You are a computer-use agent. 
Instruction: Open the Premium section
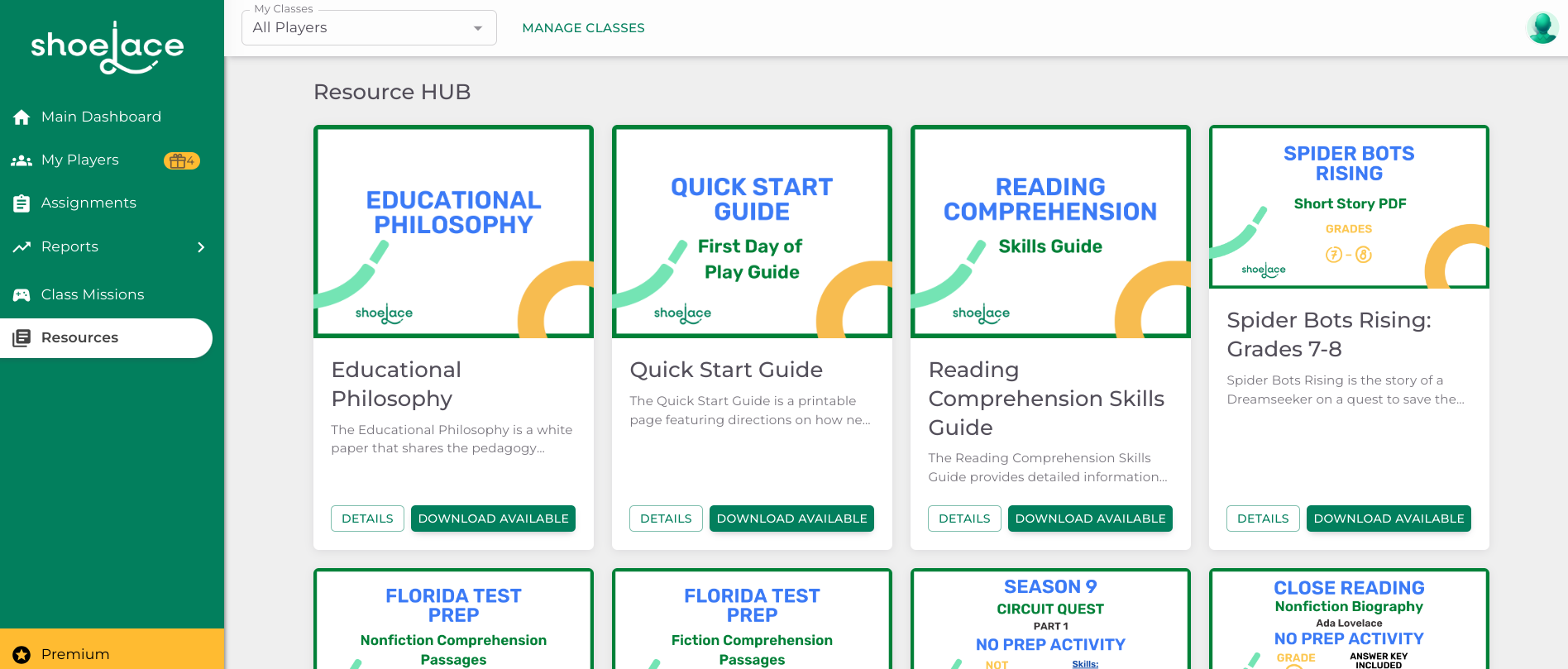[112, 649]
